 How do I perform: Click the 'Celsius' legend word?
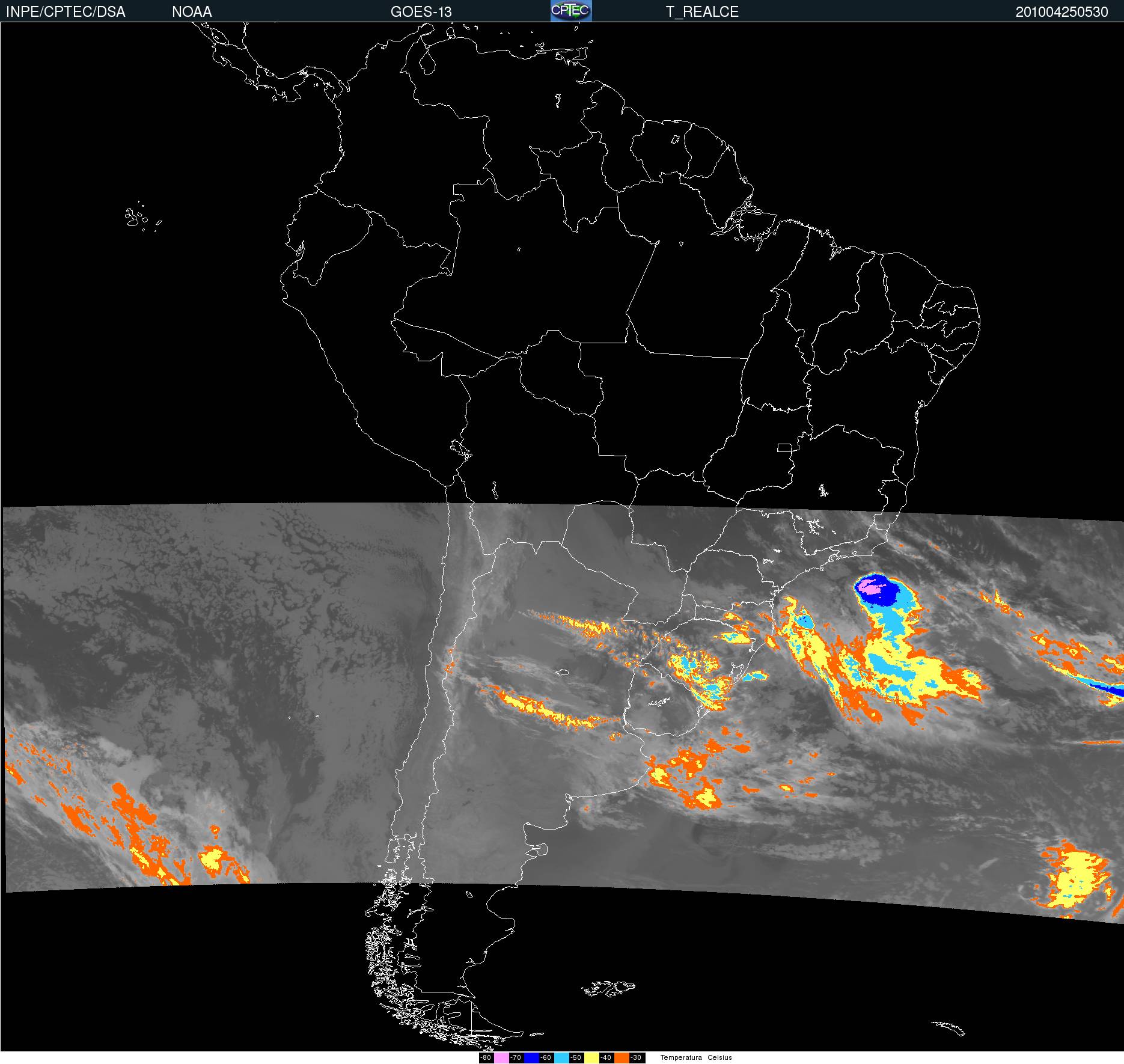pyautogui.click(x=719, y=1057)
